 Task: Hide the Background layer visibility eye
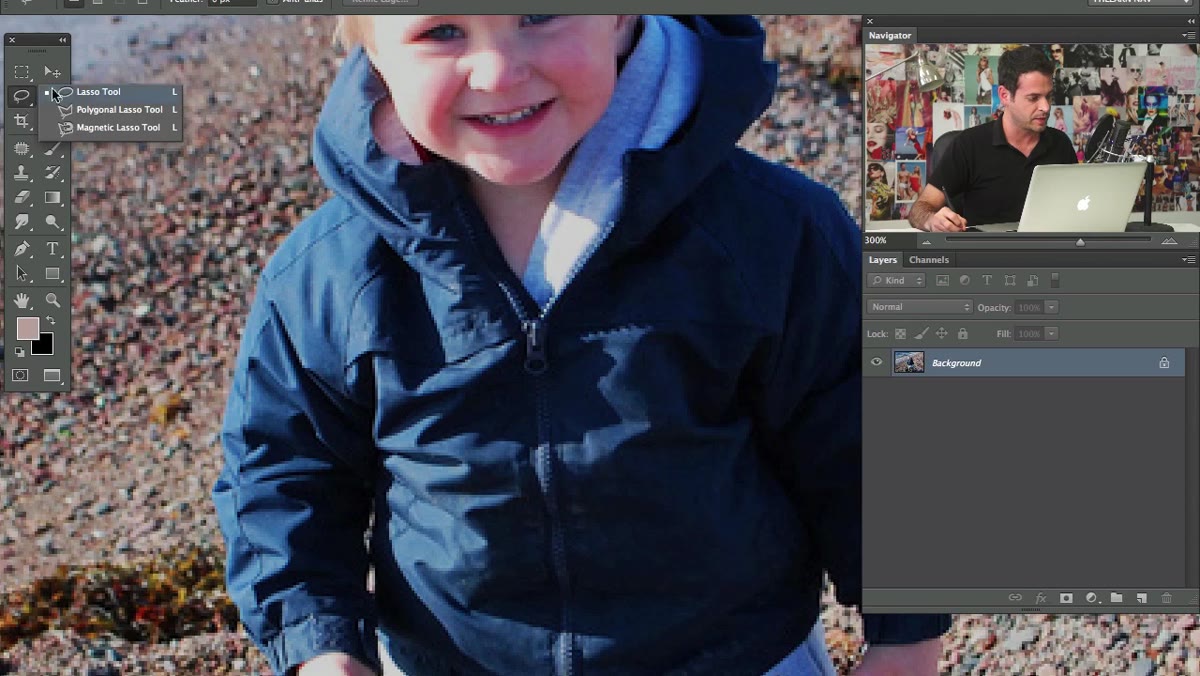(877, 362)
